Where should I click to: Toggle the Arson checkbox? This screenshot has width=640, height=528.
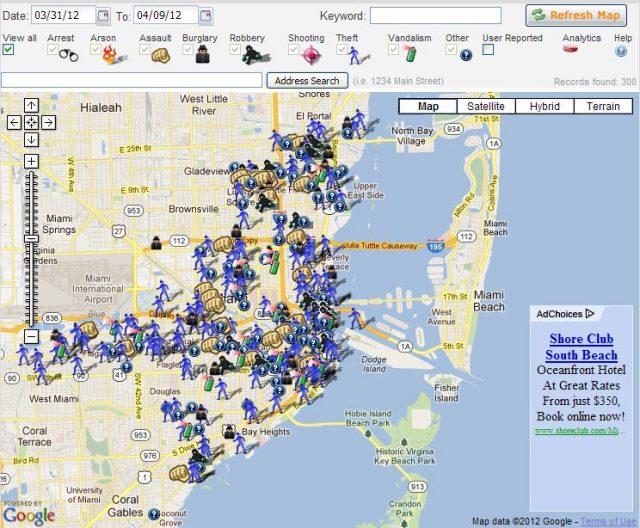click(x=96, y=50)
